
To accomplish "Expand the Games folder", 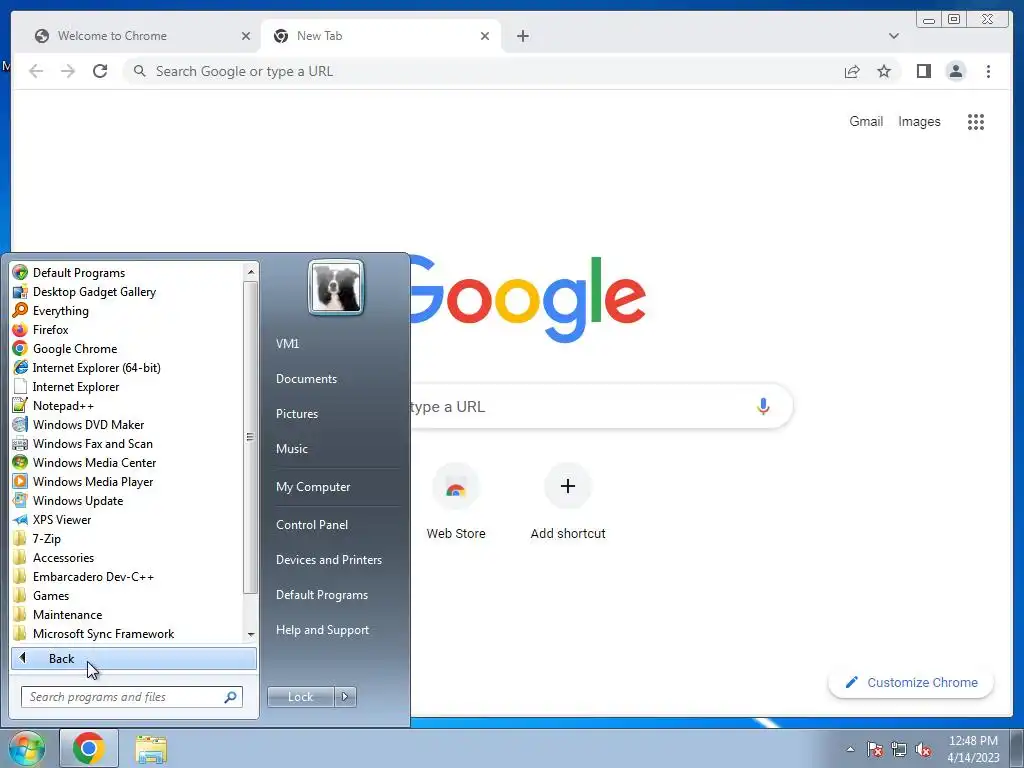I will 50,595.
